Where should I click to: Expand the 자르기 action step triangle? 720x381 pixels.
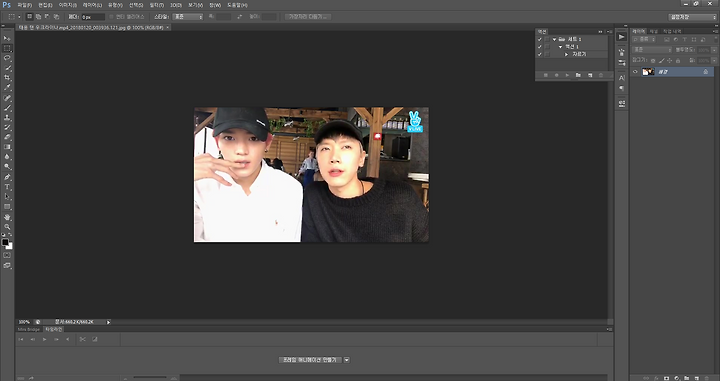point(566,54)
